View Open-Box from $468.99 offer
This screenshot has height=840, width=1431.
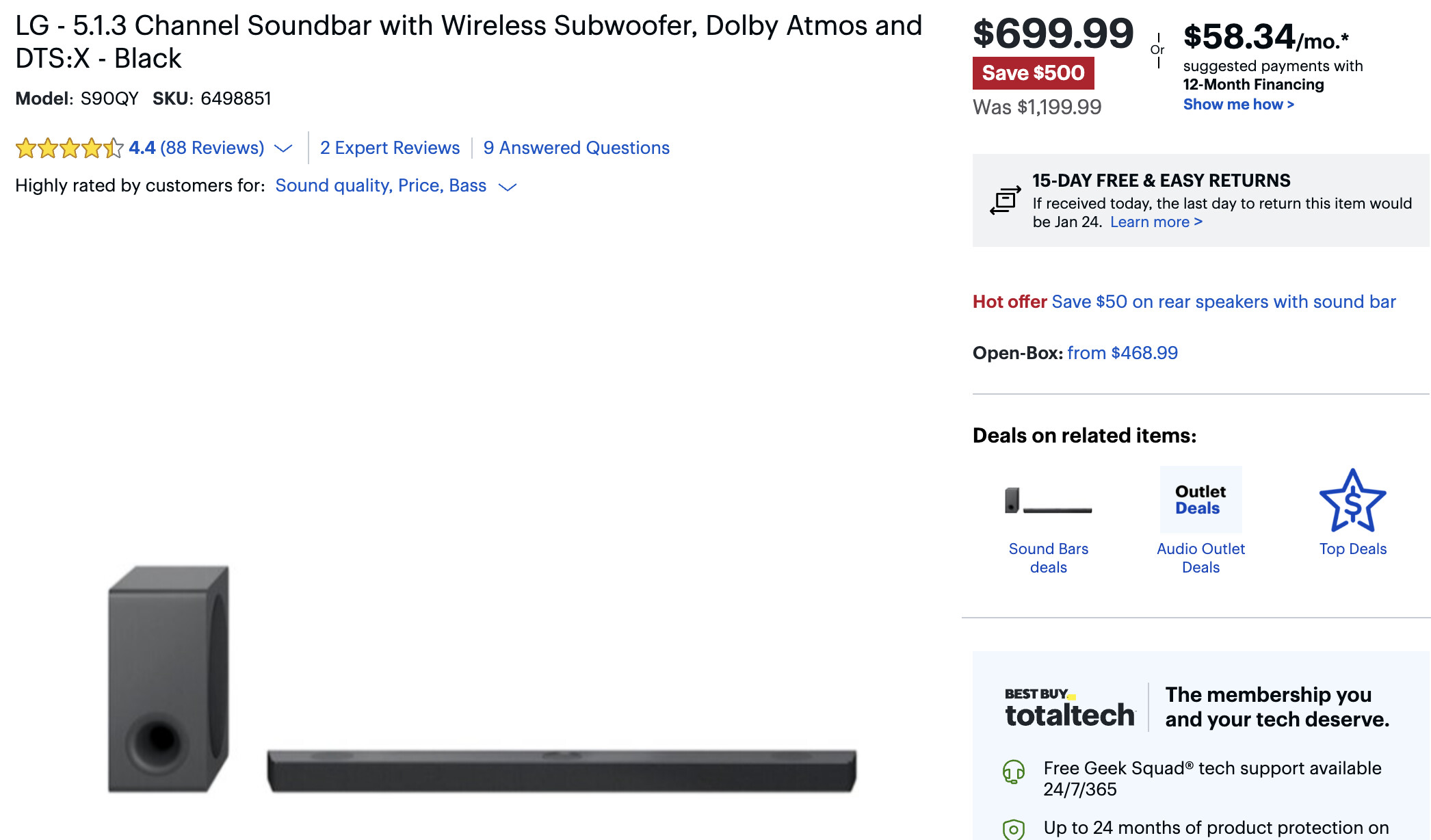(x=1122, y=353)
